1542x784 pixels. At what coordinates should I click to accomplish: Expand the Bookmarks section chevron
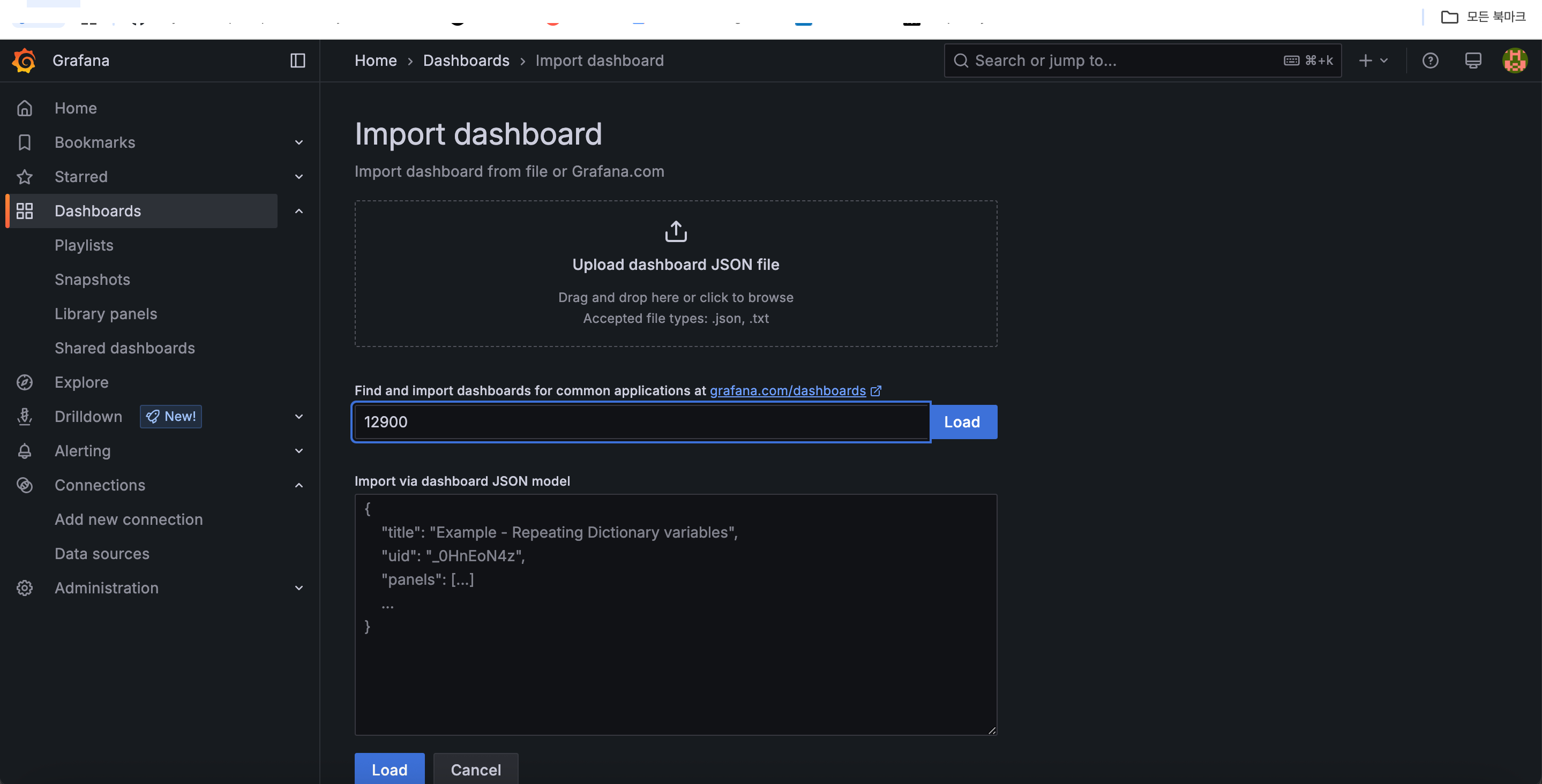[x=299, y=142]
